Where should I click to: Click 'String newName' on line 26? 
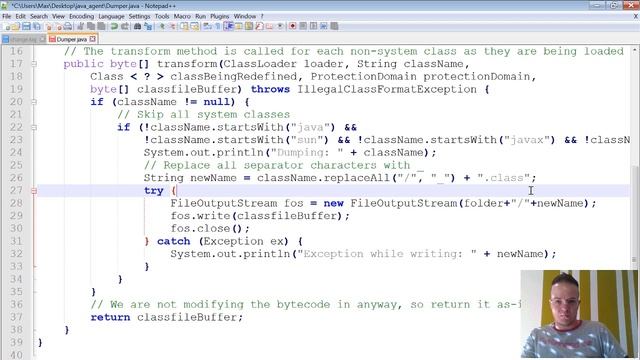(190, 178)
